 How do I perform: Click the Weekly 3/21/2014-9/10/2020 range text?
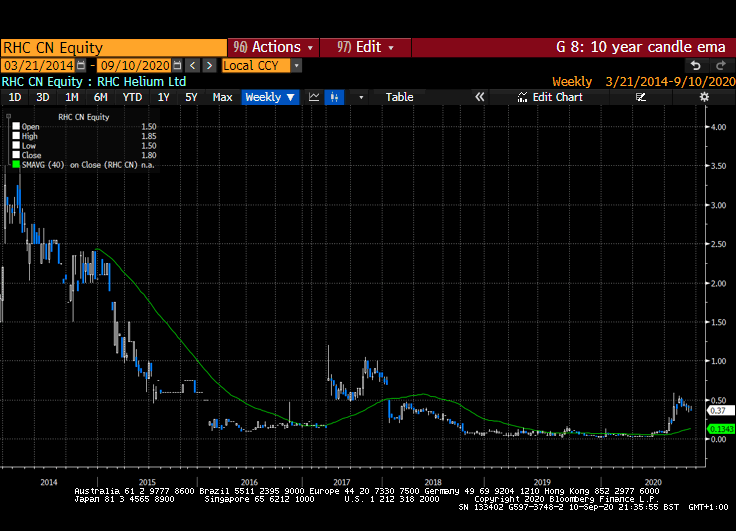pyautogui.click(x=644, y=82)
